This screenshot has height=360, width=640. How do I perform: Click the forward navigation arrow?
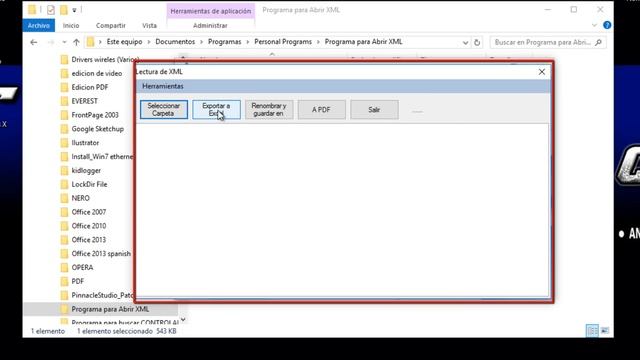coord(51,42)
